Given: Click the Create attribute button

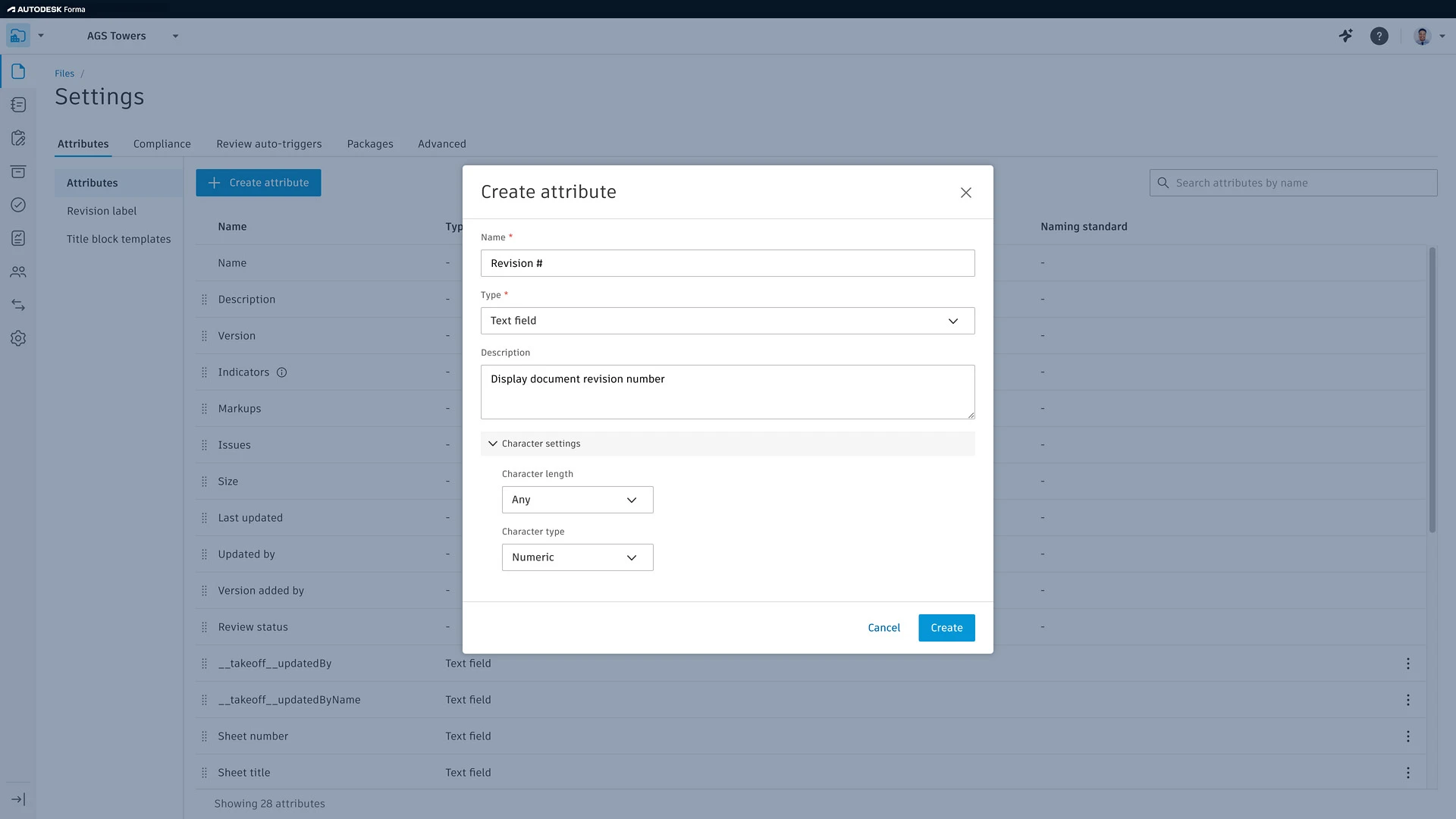Looking at the screenshot, I should click(x=259, y=183).
